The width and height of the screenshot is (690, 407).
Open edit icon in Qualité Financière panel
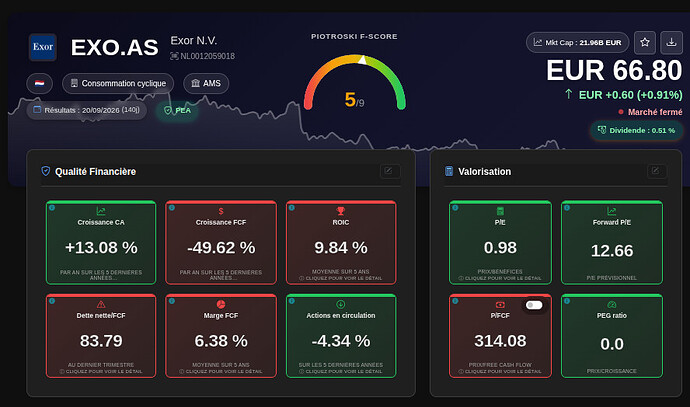point(389,171)
